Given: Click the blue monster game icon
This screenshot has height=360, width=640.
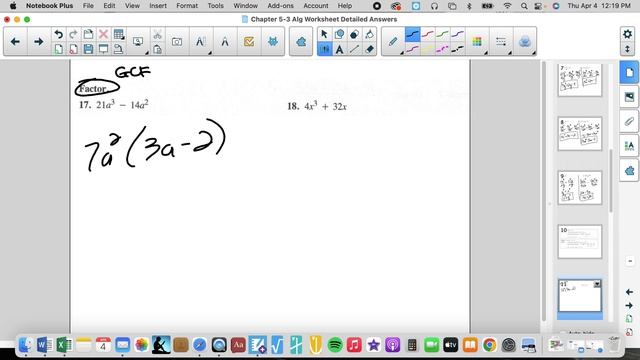Looking at the screenshot, I should point(273,42).
